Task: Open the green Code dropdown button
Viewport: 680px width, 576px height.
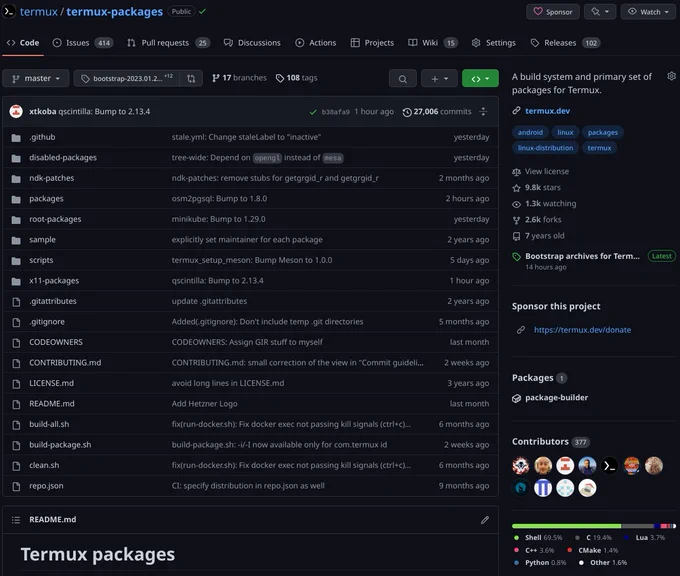Action: pyautogui.click(x=480, y=79)
